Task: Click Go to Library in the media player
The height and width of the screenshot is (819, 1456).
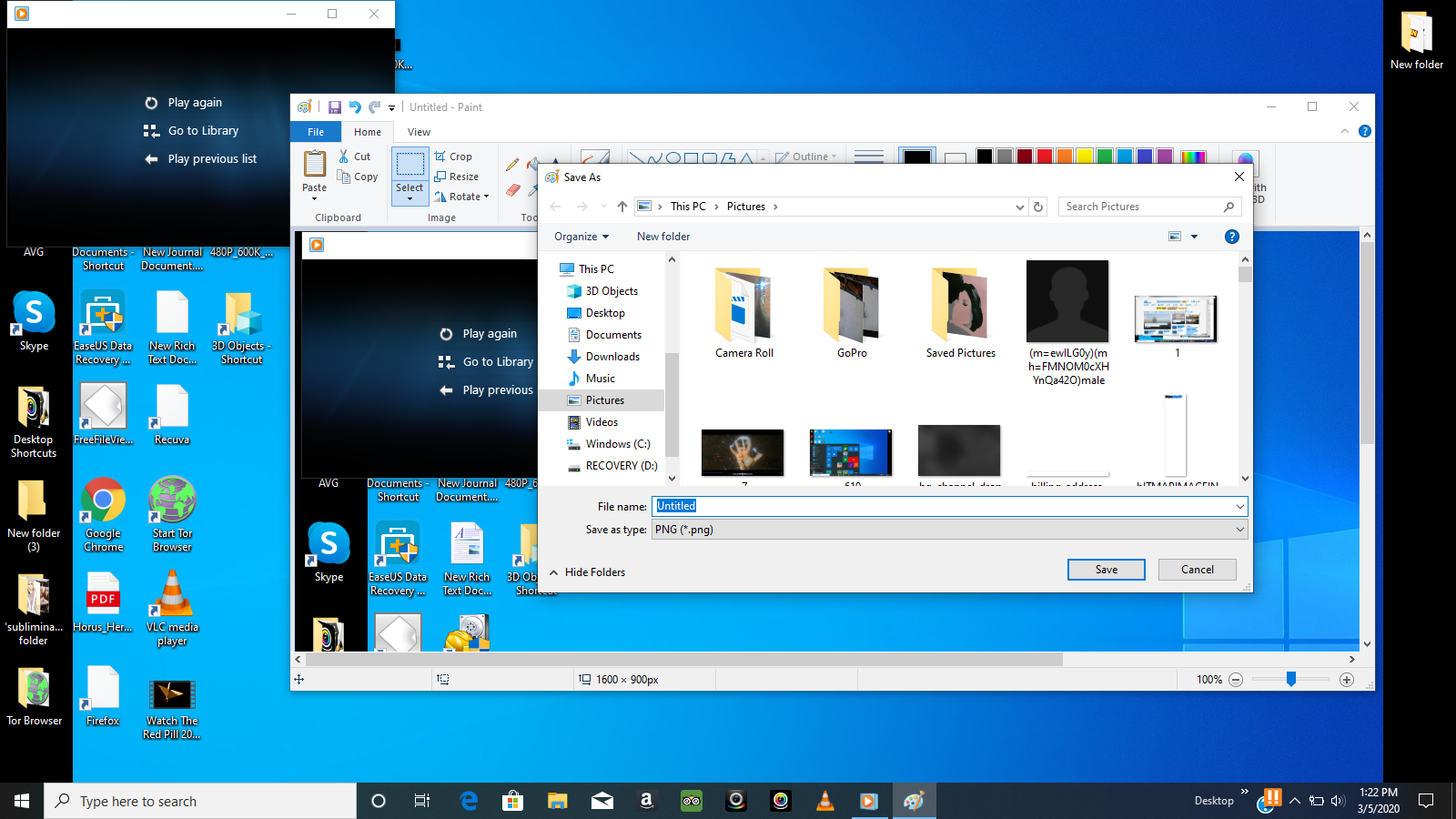Action: click(191, 131)
